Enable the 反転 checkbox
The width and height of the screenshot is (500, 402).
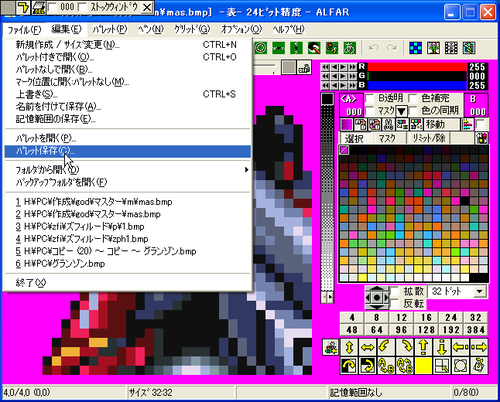pos(395,303)
